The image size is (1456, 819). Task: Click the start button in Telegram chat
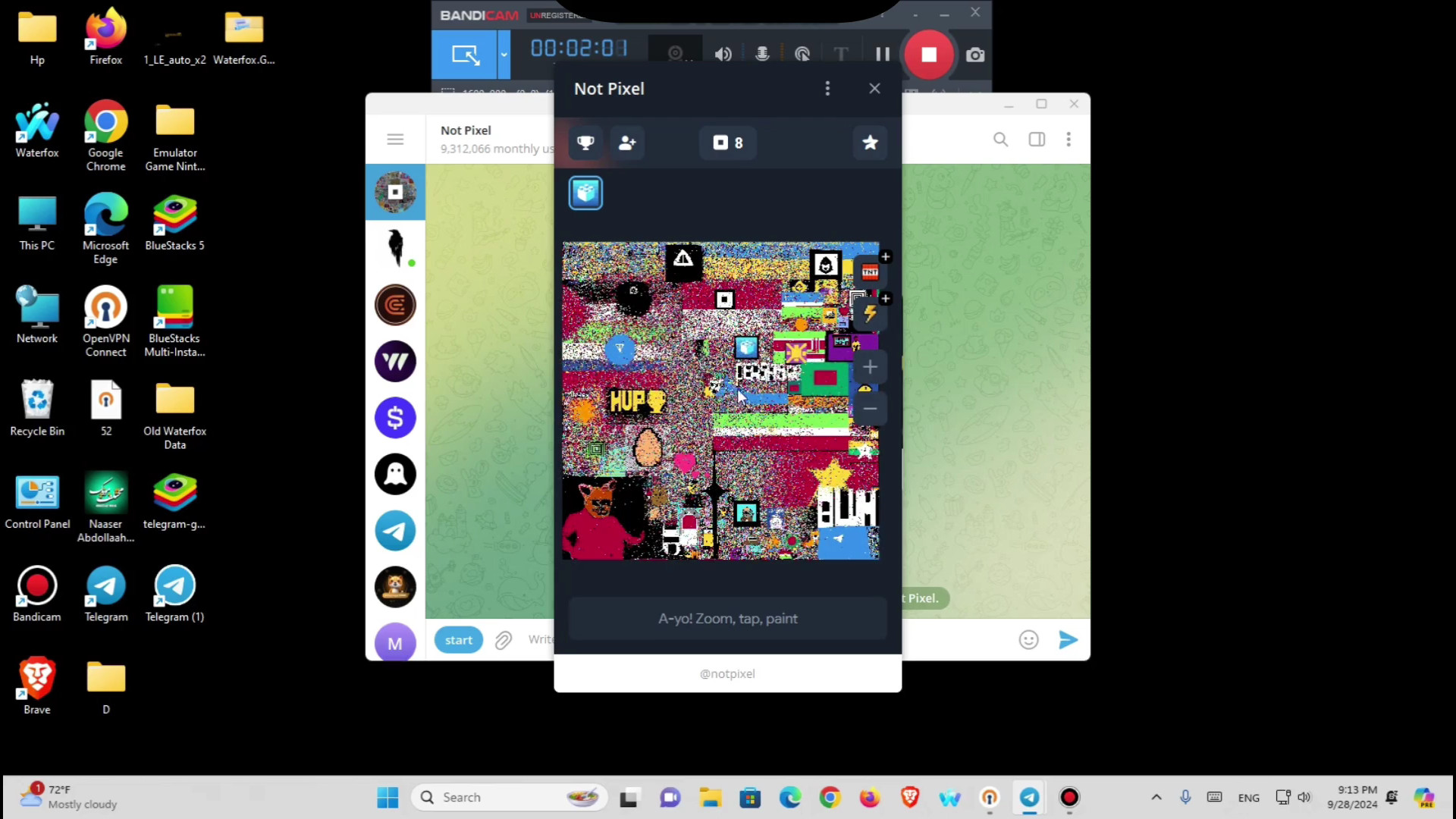[x=458, y=640]
